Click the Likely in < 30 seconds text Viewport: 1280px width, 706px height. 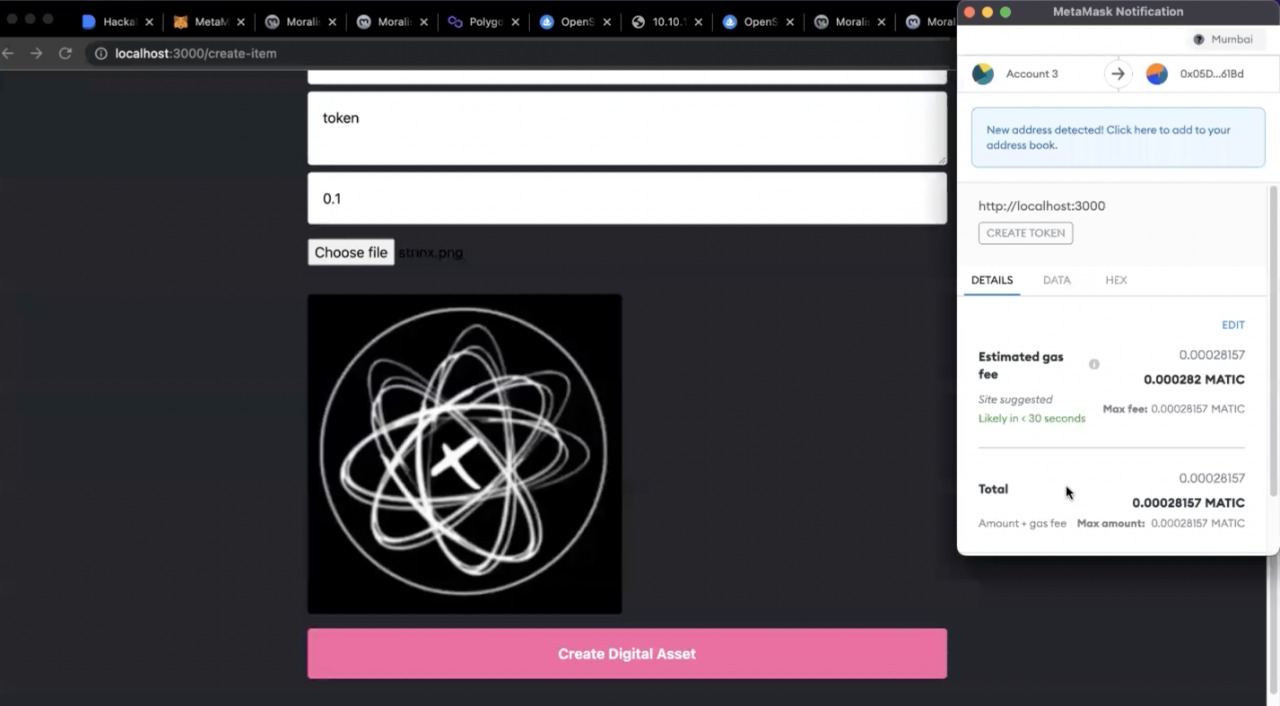point(1032,419)
